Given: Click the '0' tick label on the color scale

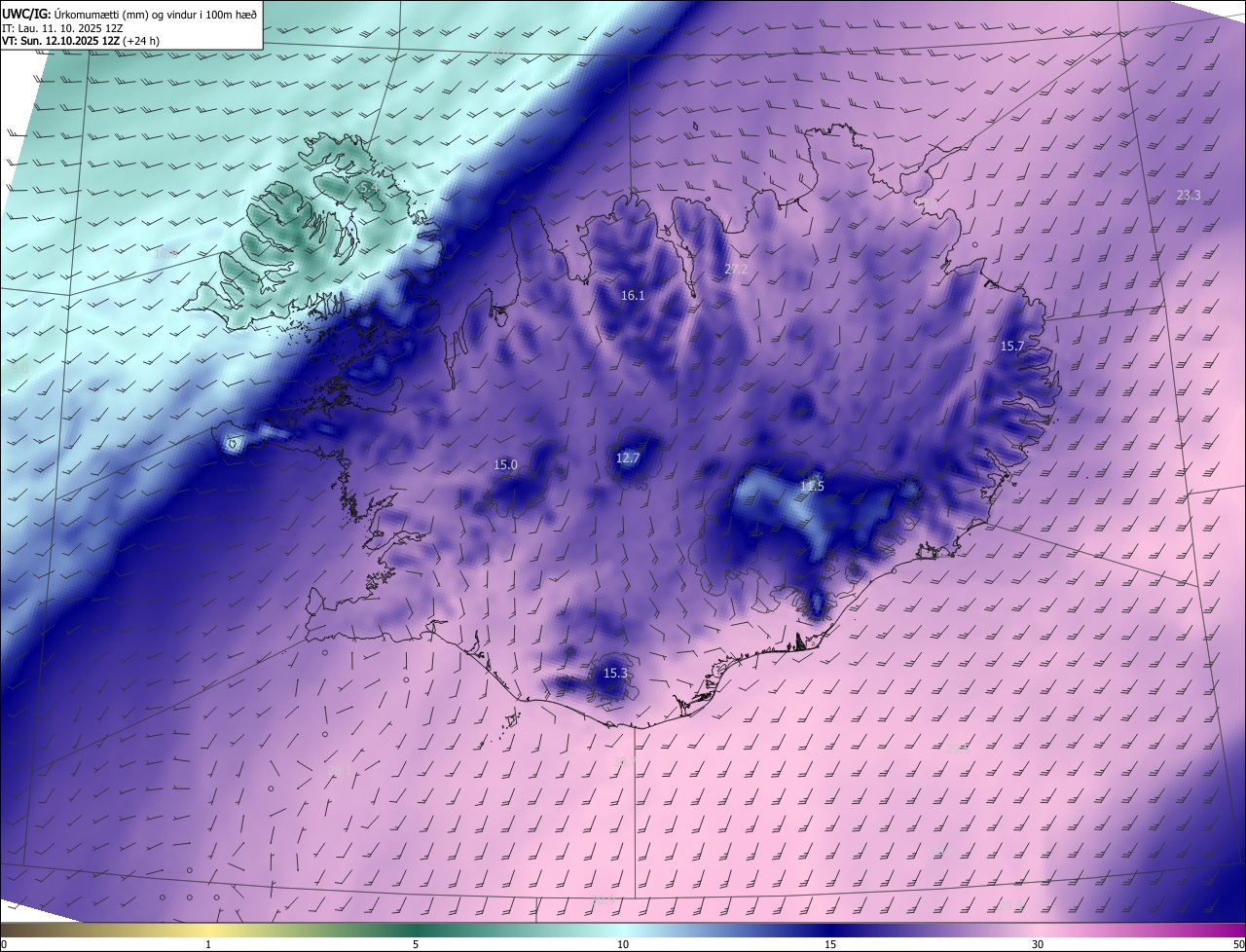Looking at the screenshot, I should (x=4, y=945).
